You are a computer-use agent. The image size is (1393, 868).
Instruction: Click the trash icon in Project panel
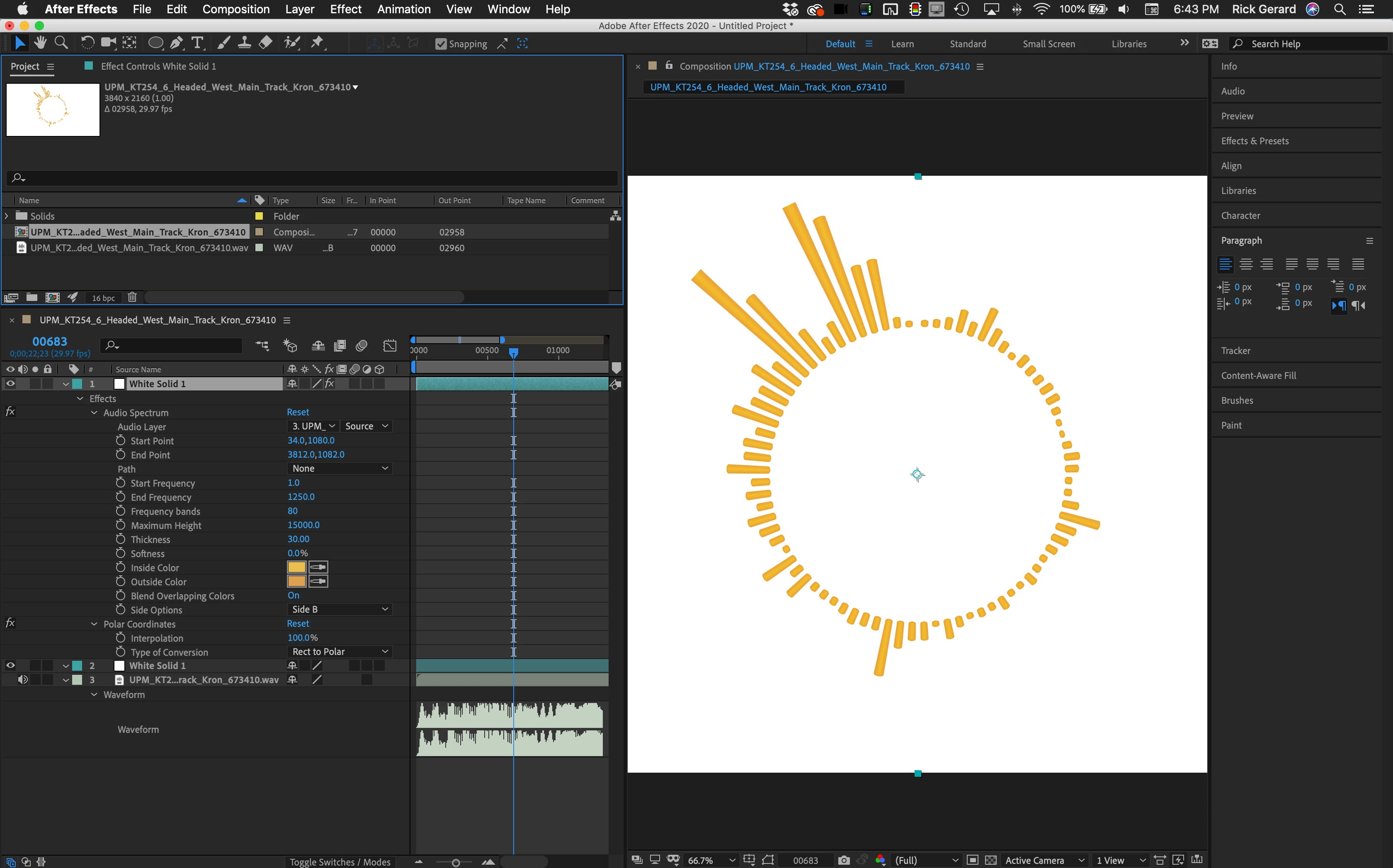(x=132, y=297)
